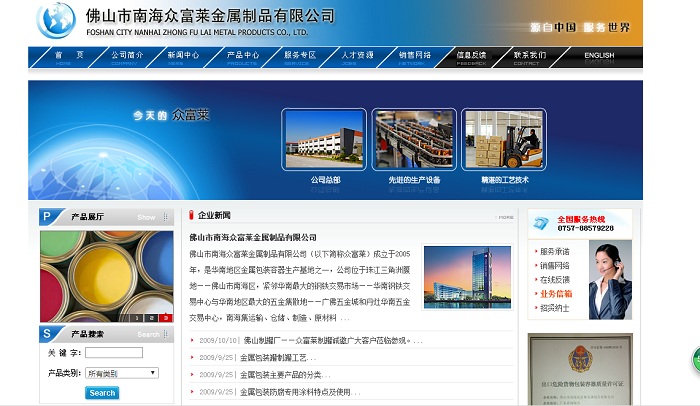The image size is (700, 406).
Task: Select slide number 1 in product slideshow
Action: pyautogui.click(x=137, y=317)
